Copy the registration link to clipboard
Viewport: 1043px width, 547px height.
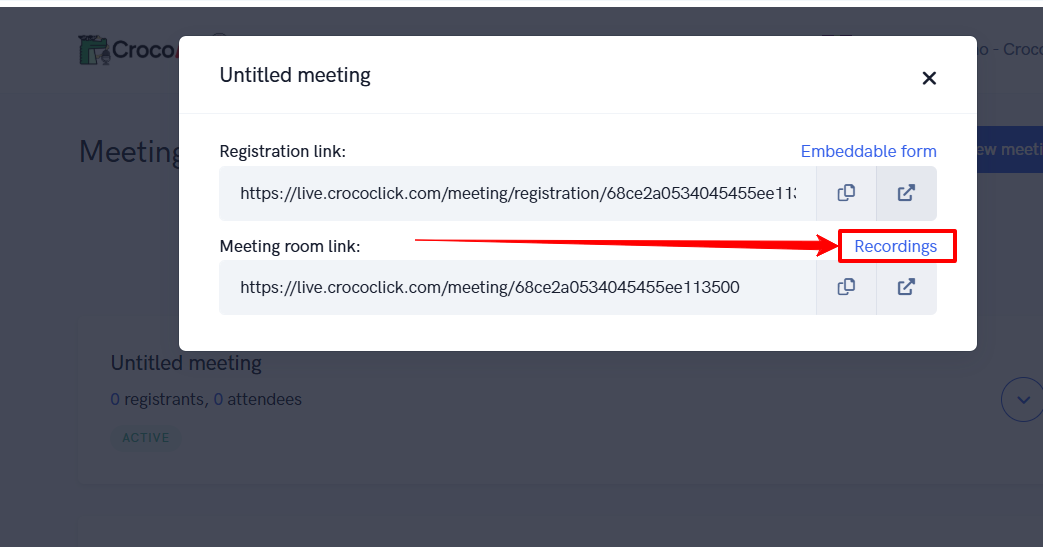[x=846, y=193]
